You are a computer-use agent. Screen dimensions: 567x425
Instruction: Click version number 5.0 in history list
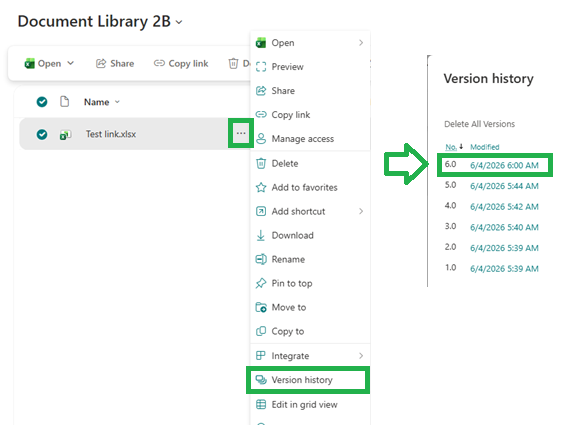click(450, 185)
